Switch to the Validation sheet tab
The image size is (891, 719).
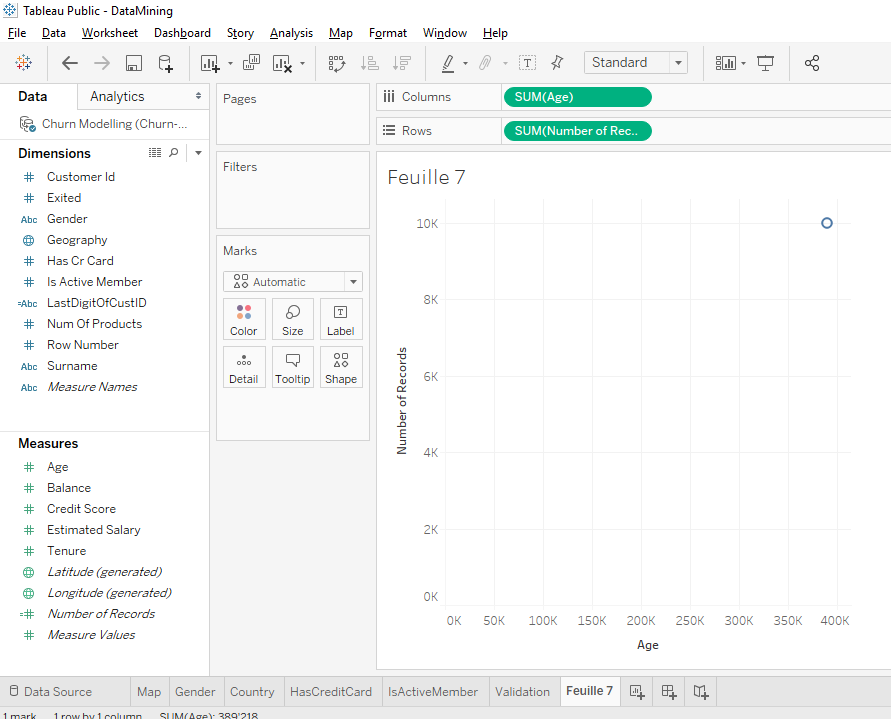pos(523,691)
